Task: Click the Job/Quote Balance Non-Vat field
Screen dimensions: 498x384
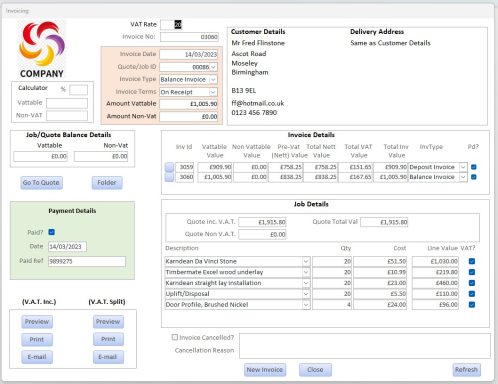Action: pos(101,156)
